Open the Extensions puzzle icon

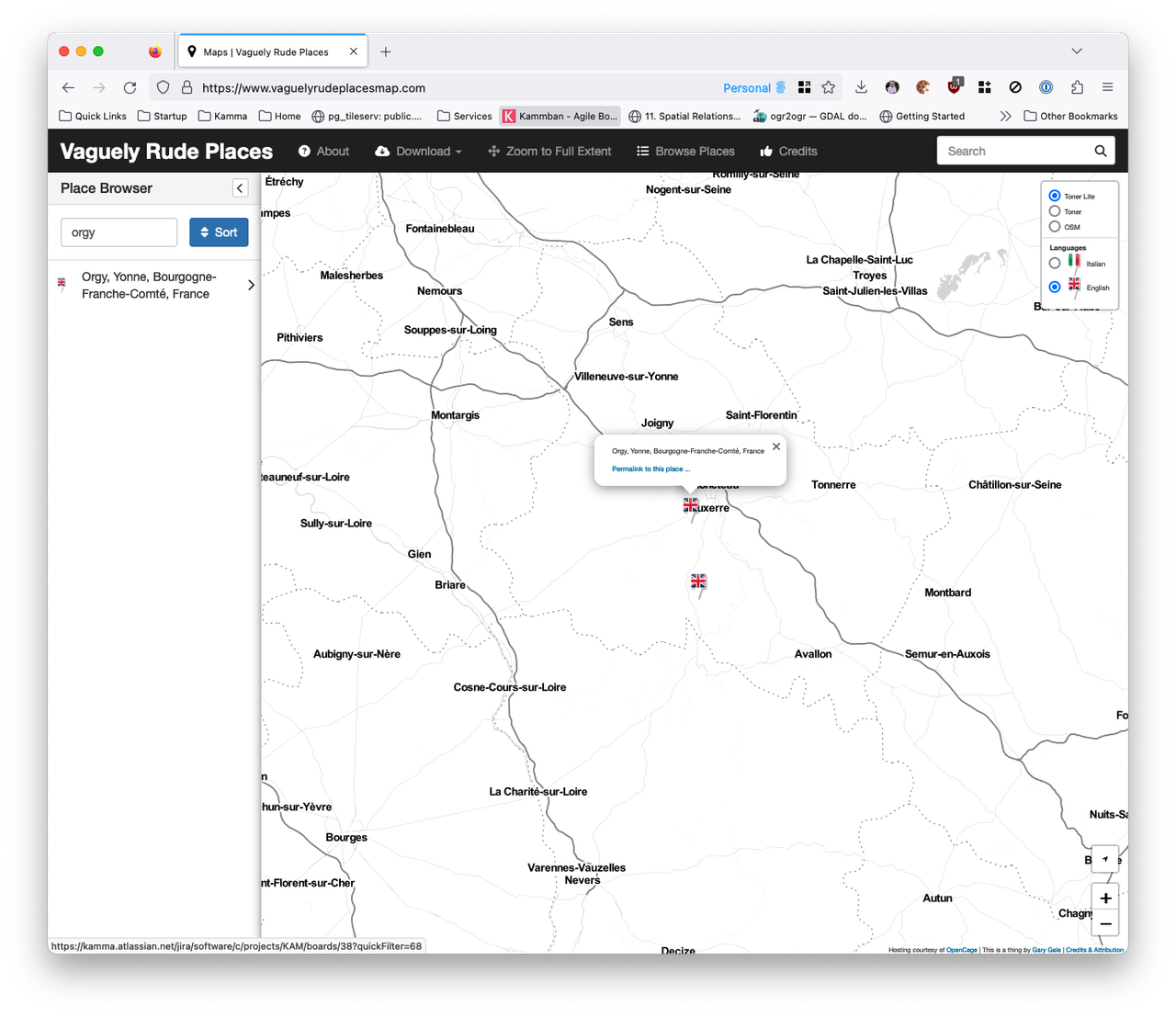(1077, 87)
